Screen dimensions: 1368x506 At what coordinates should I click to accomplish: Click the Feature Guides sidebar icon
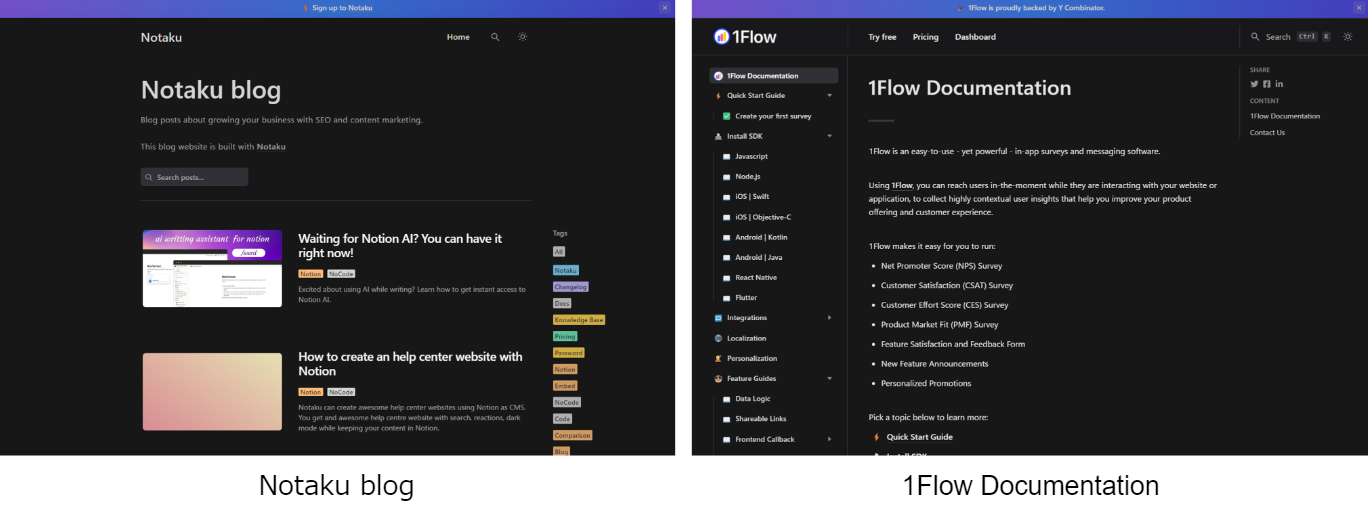click(718, 379)
